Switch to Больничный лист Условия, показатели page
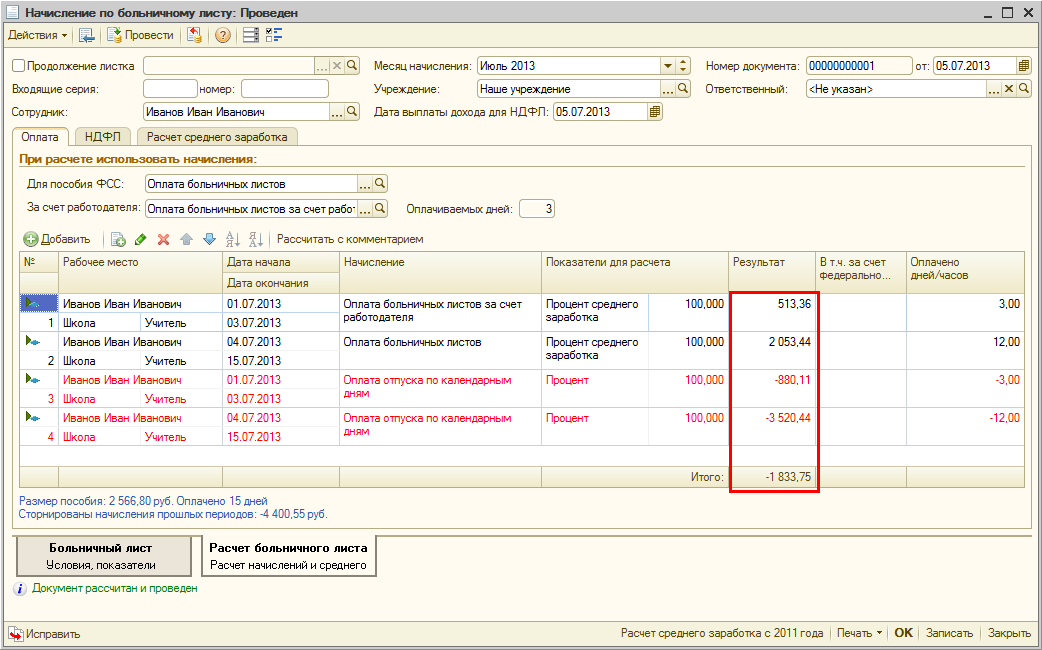1042x650 pixels. tap(102, 556)
